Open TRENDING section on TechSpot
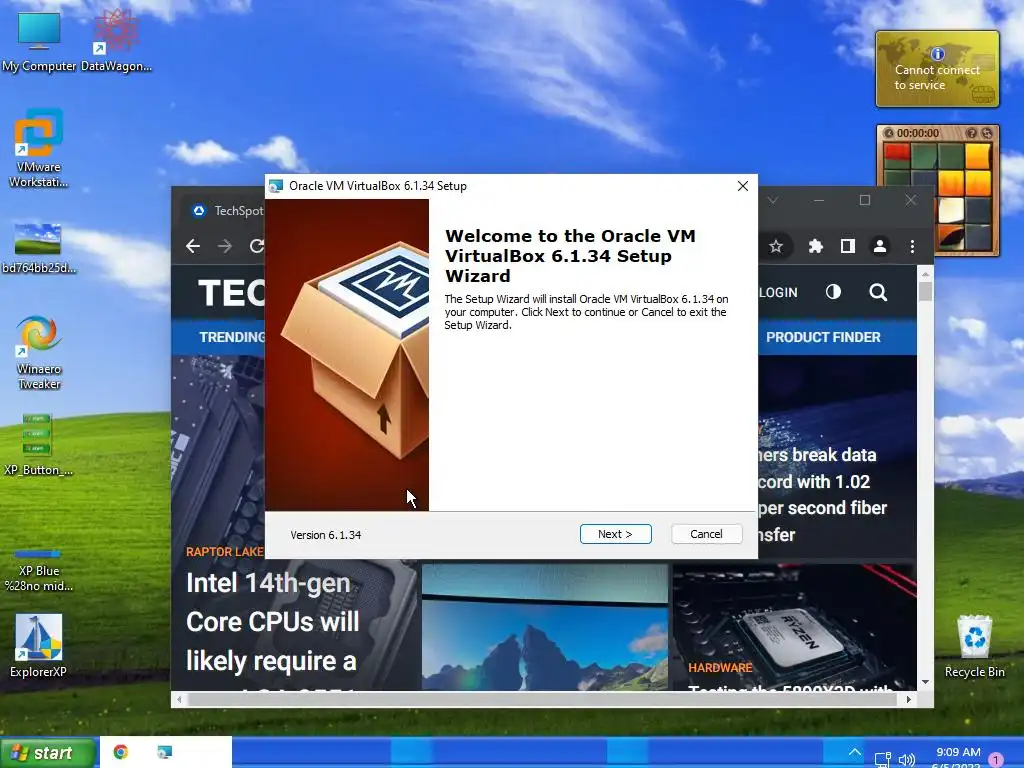The image size is (1024, 768). tap(232, 337)
